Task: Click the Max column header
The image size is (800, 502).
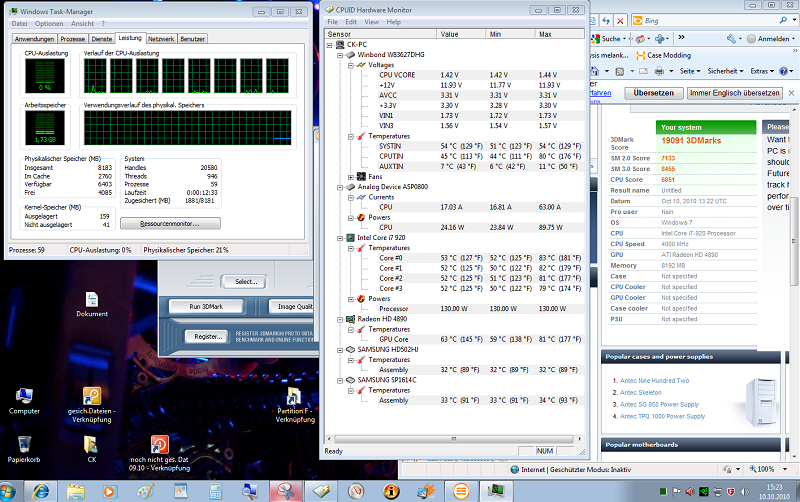Action: [x=560, y=34]
